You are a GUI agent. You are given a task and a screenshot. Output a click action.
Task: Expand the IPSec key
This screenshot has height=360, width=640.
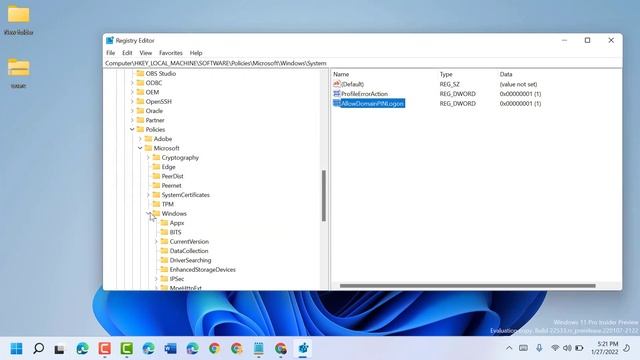tap(156, 279)
